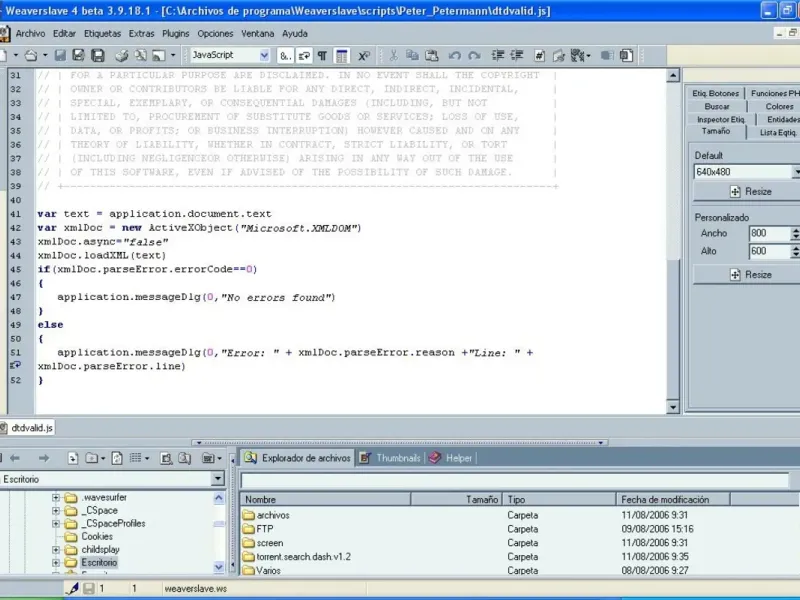Click the Print icon in the toolbar

(x=120, y=56)
